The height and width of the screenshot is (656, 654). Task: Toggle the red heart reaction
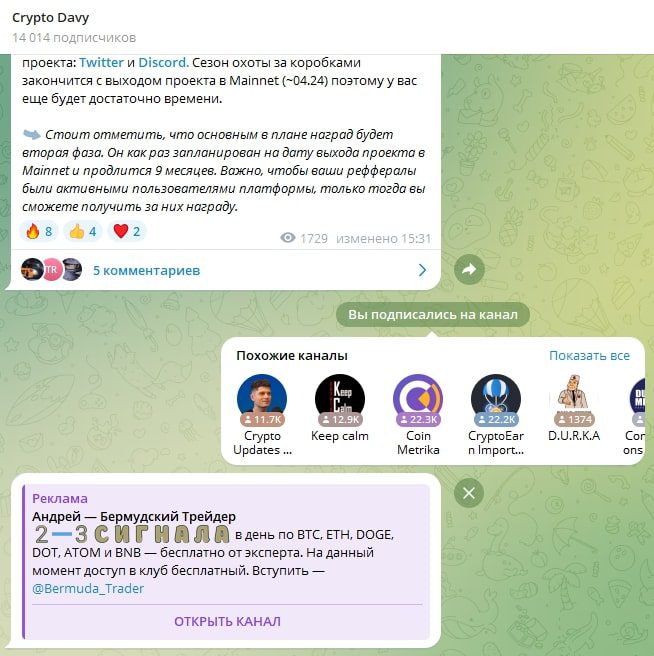click(x=127, y=231)
